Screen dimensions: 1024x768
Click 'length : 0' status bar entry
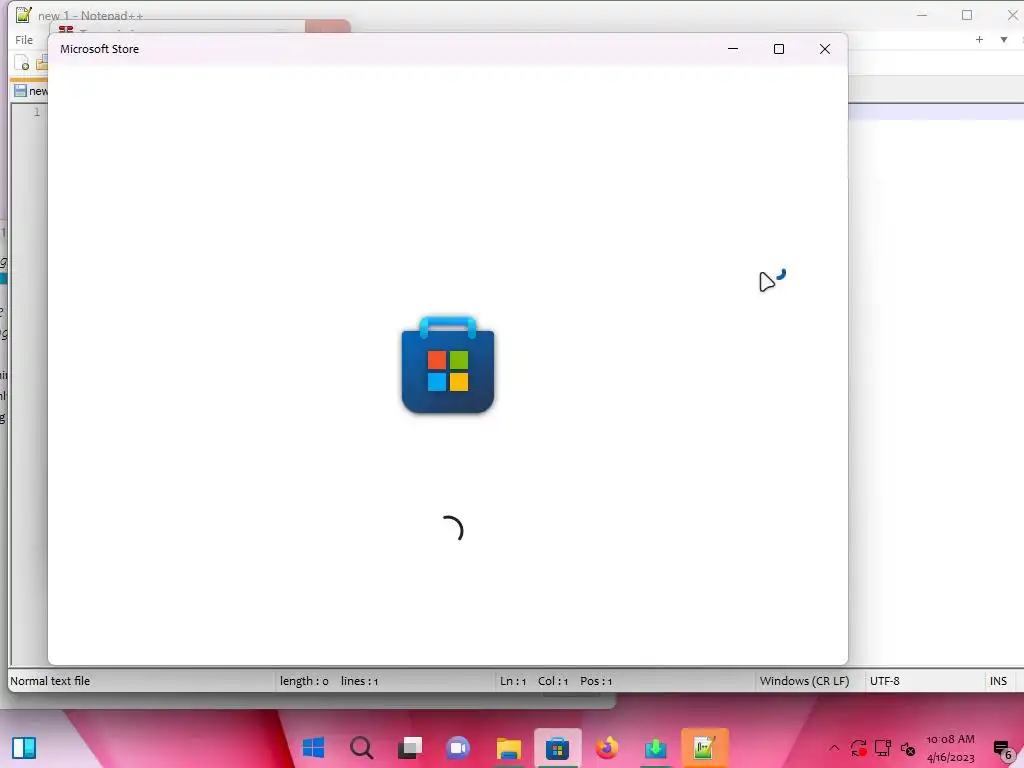click(304, 680)
